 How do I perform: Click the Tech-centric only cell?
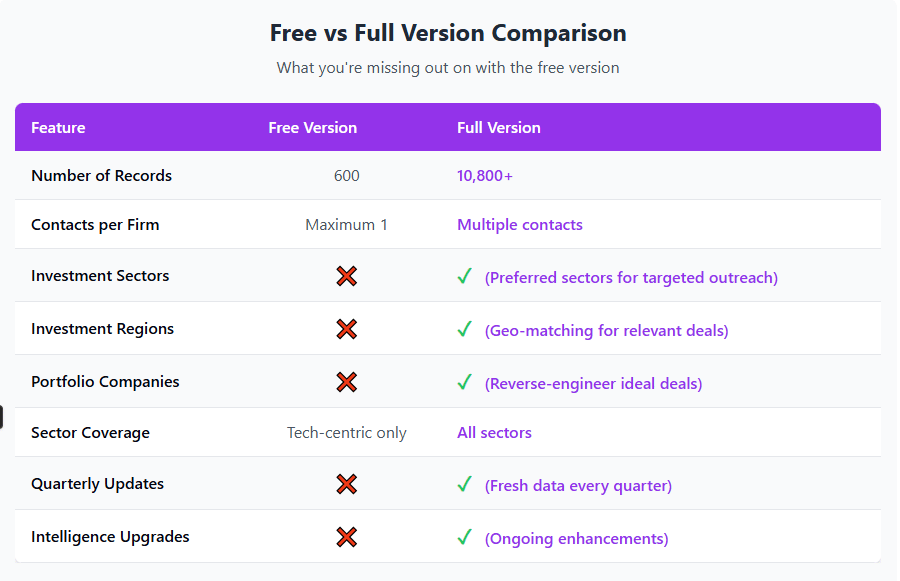(x=347, y=432)
